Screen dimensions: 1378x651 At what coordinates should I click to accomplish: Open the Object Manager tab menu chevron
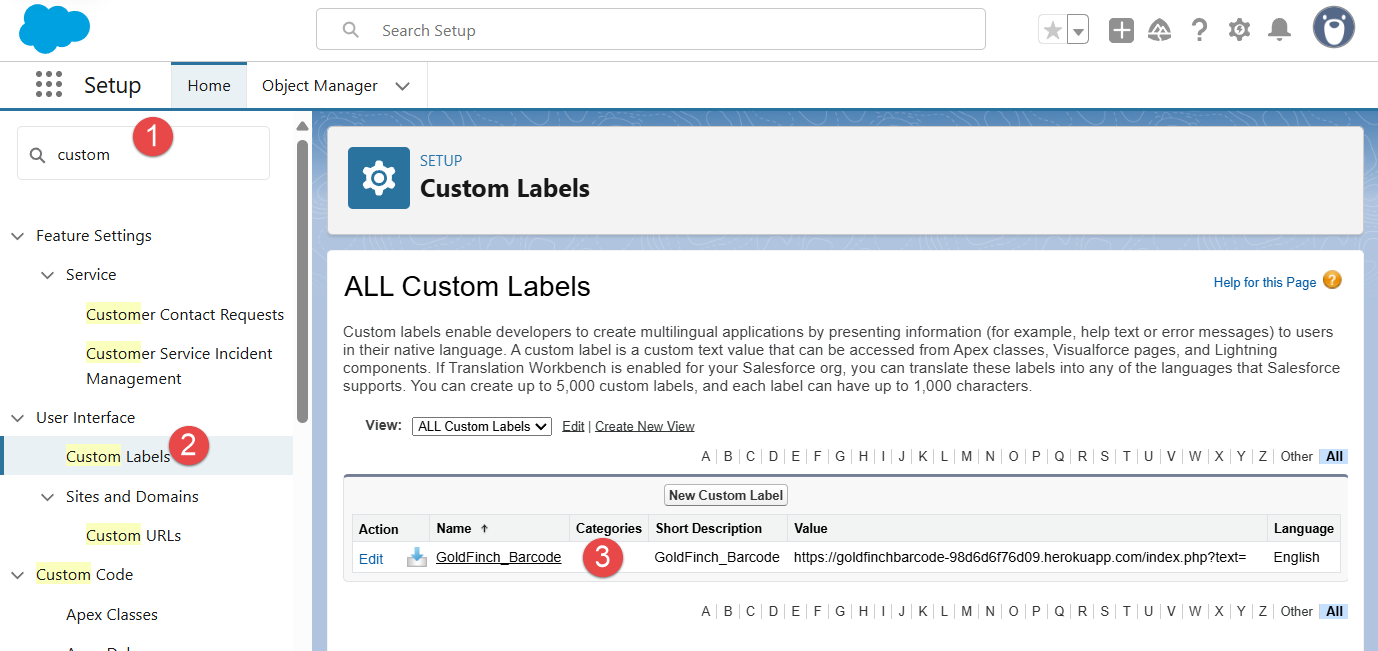(x=402, y=86)
